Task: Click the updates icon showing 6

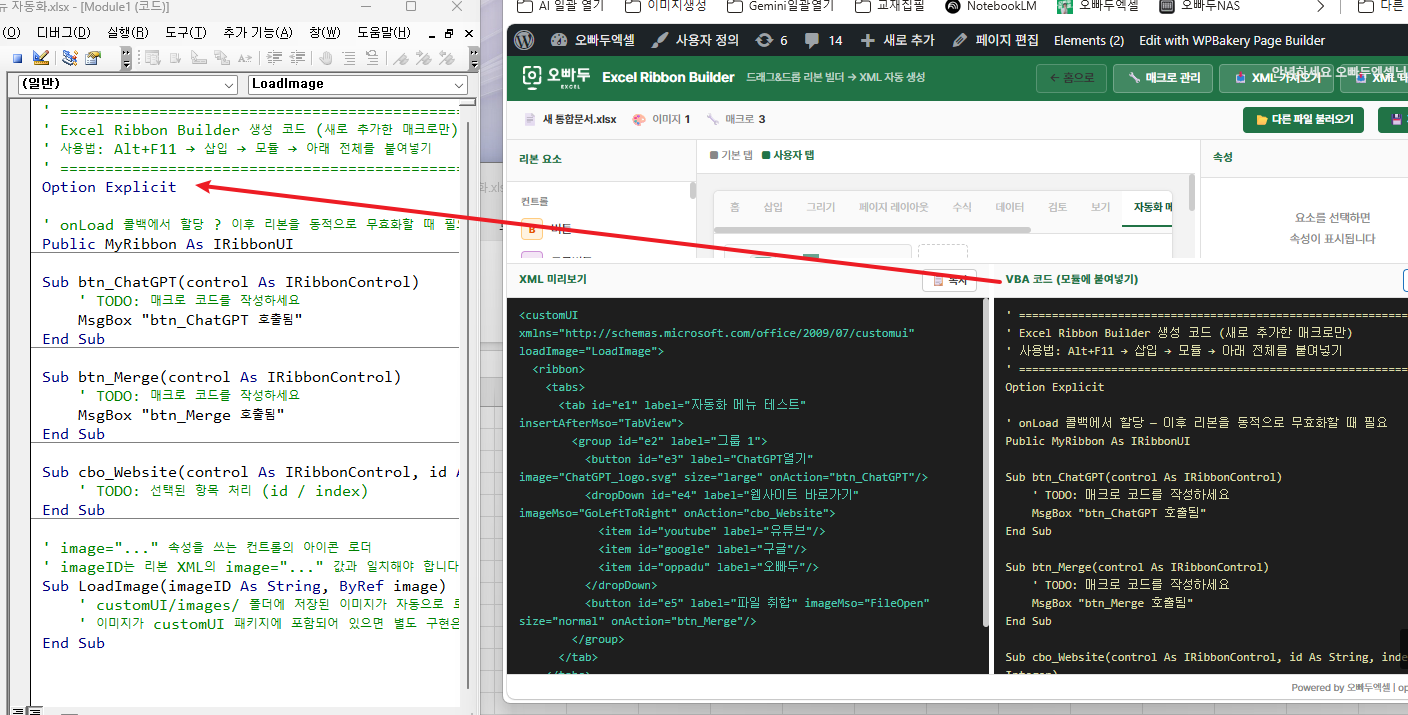Action: pyautogui.click(x=772, y=40)
